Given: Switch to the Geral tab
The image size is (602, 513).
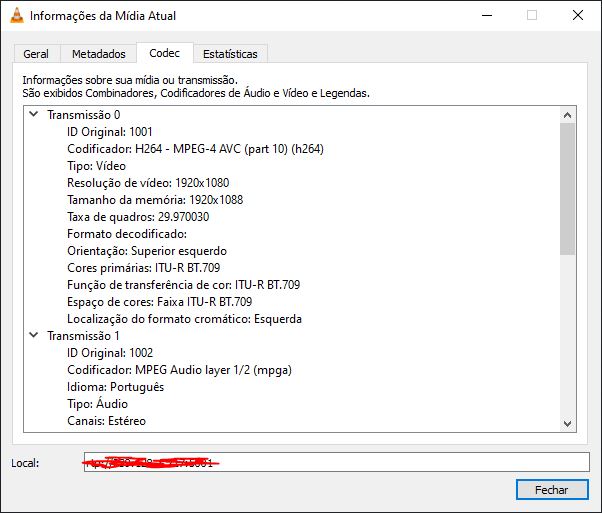Looking at the screenshot, I should [x=36, y=54].
